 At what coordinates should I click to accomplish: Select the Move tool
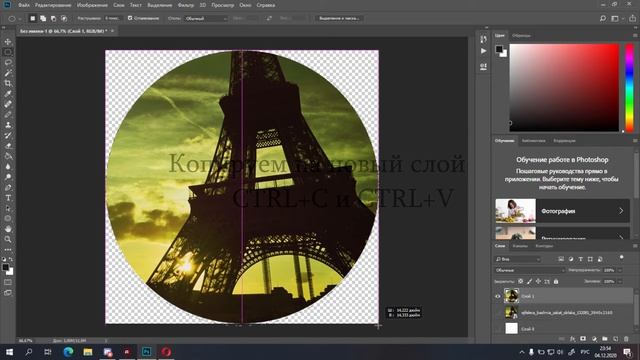[x=8, y=42]
